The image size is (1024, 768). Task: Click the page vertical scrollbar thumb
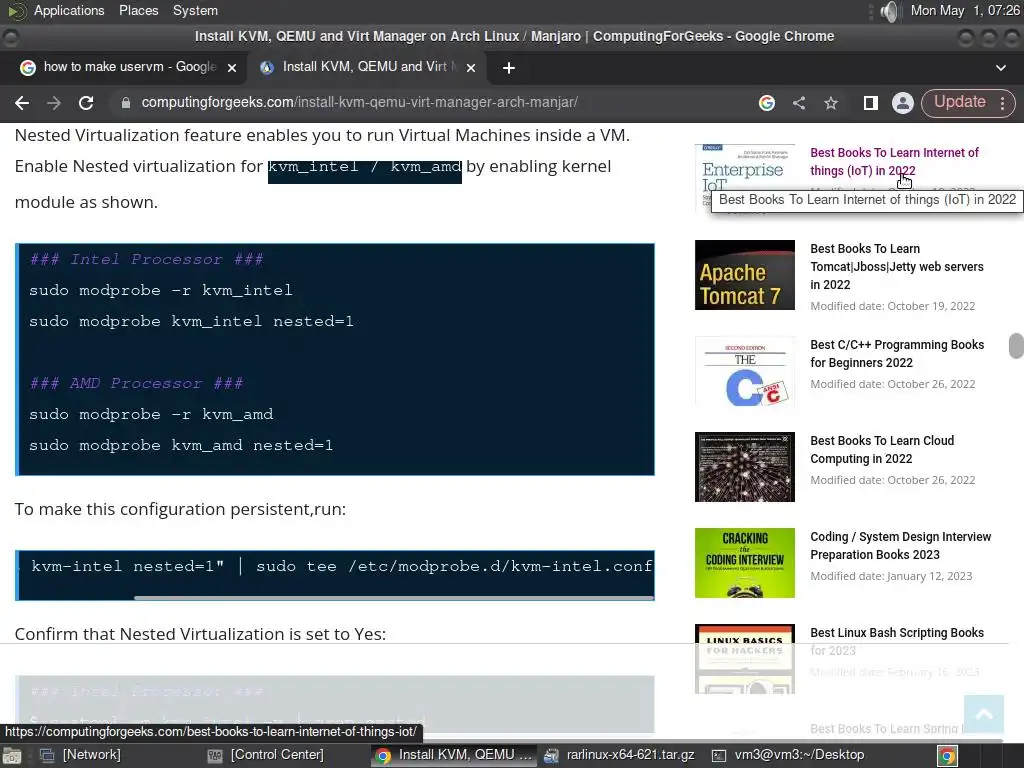pos(1016,346)
